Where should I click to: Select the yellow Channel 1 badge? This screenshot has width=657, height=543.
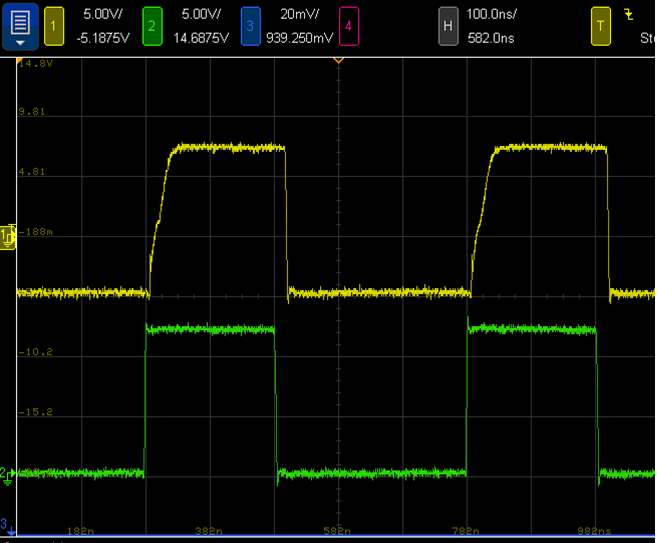54,26
